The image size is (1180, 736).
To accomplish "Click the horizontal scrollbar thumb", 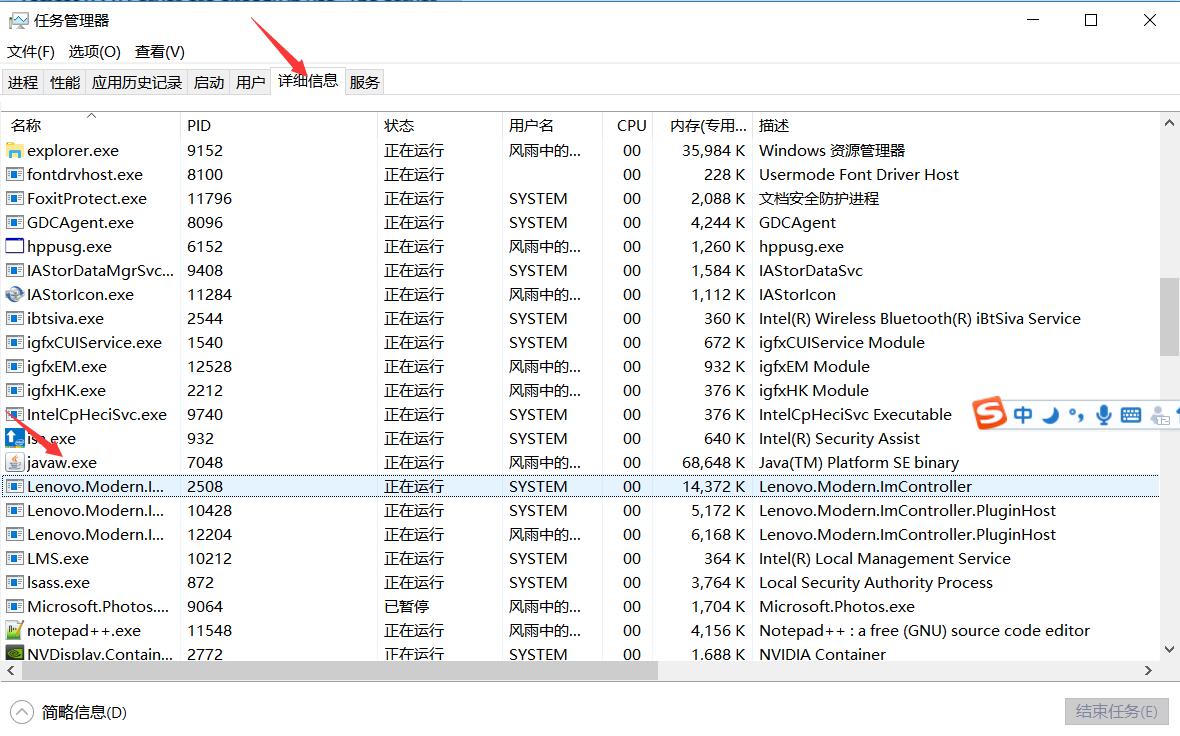I will [x=340, y=670].
